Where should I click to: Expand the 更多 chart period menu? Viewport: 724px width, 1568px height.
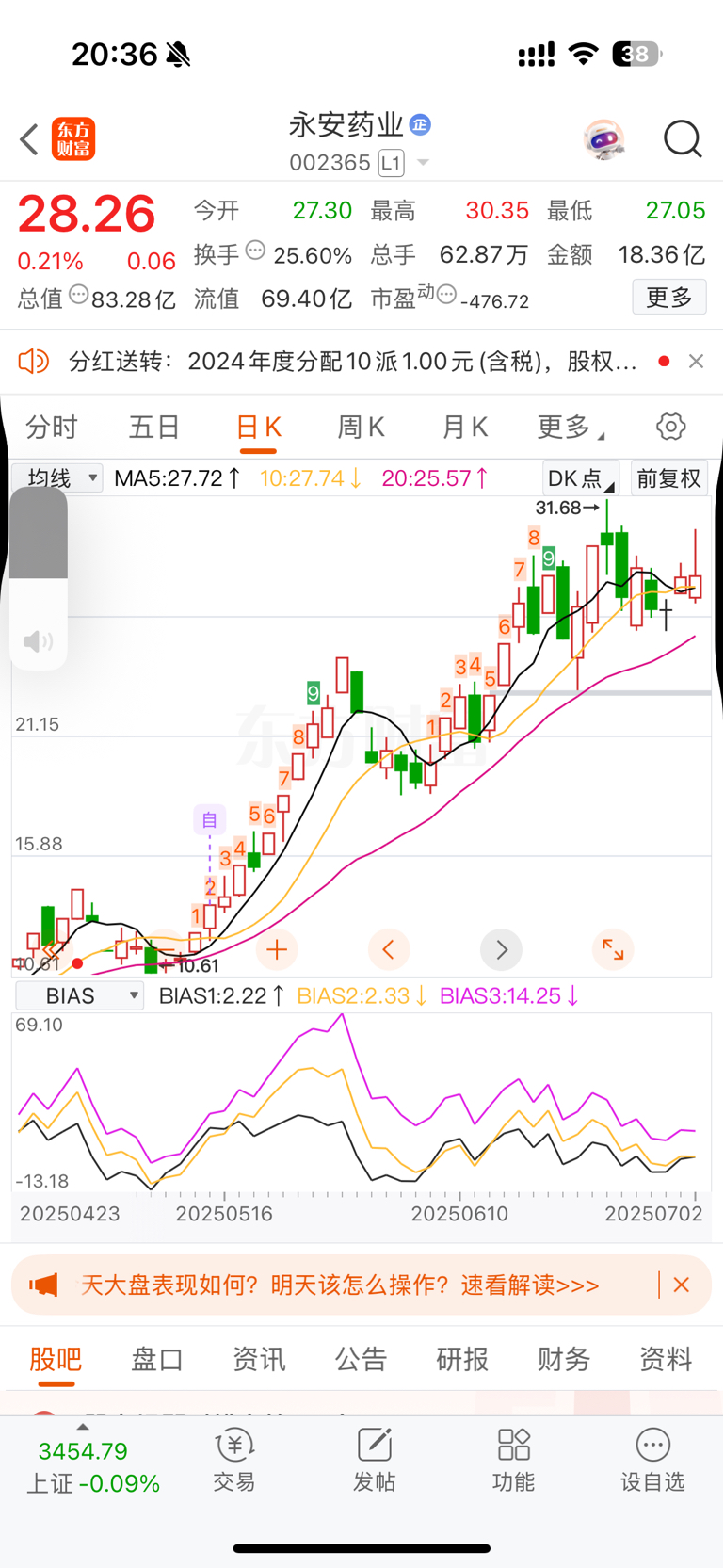click(x=570, y=428)
